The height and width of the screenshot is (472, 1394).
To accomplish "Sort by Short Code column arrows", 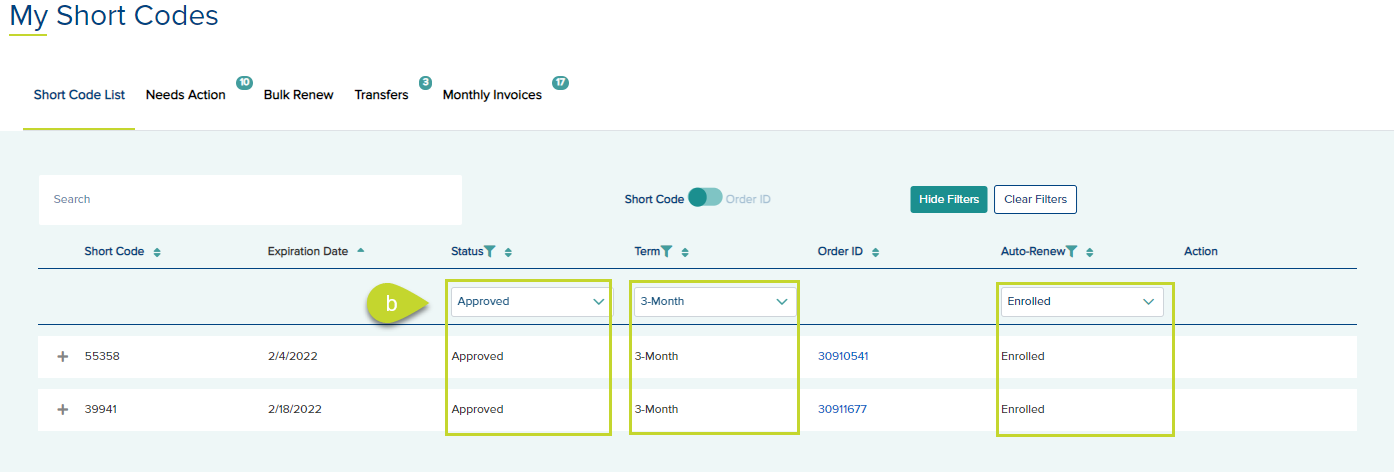I will [x=157, y=252].
